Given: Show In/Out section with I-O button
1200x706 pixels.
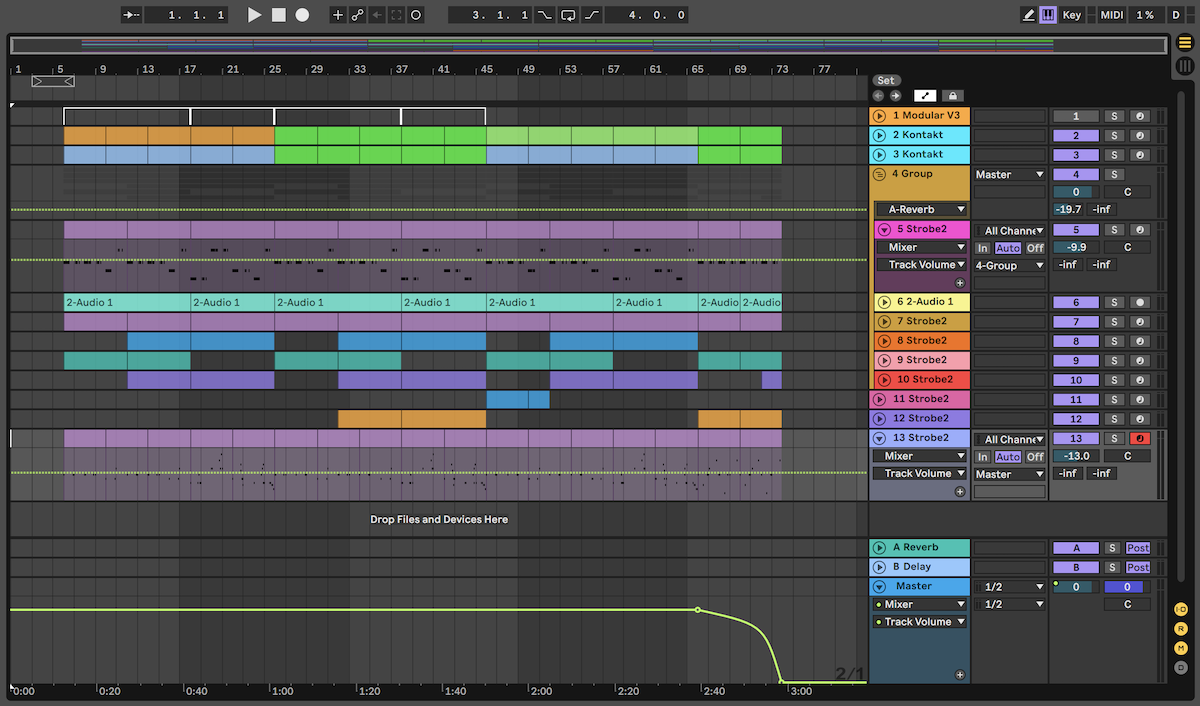Looking at the screenshot, I should 1181,609.
